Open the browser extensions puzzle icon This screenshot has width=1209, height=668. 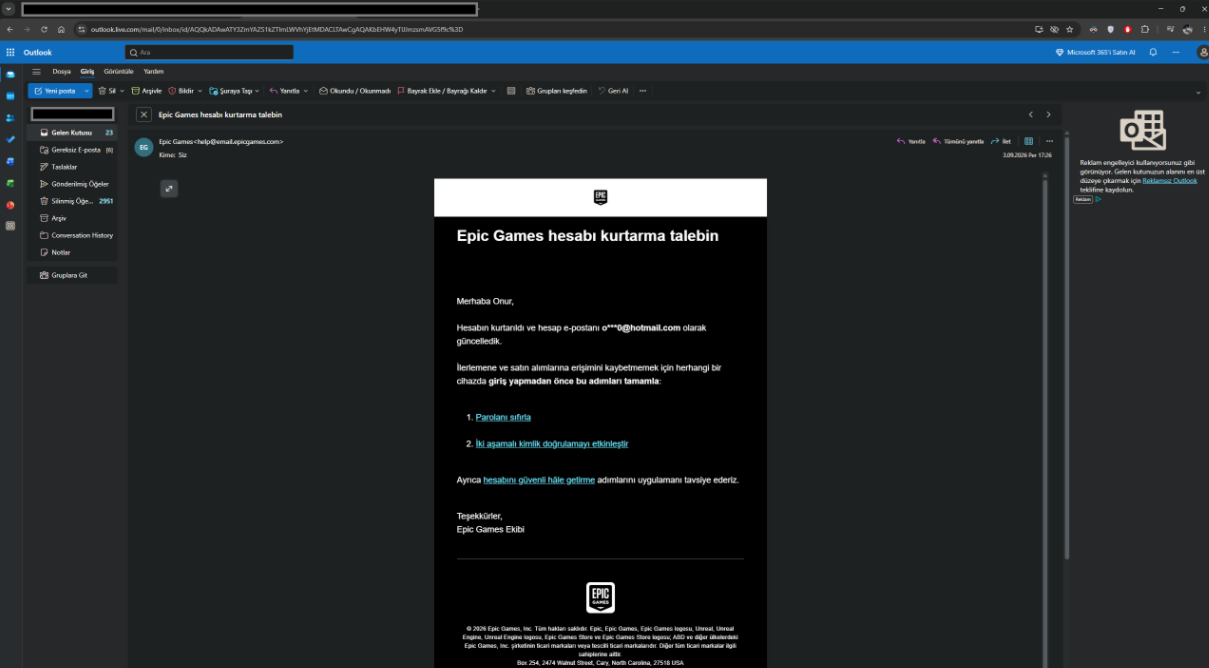1145,29
